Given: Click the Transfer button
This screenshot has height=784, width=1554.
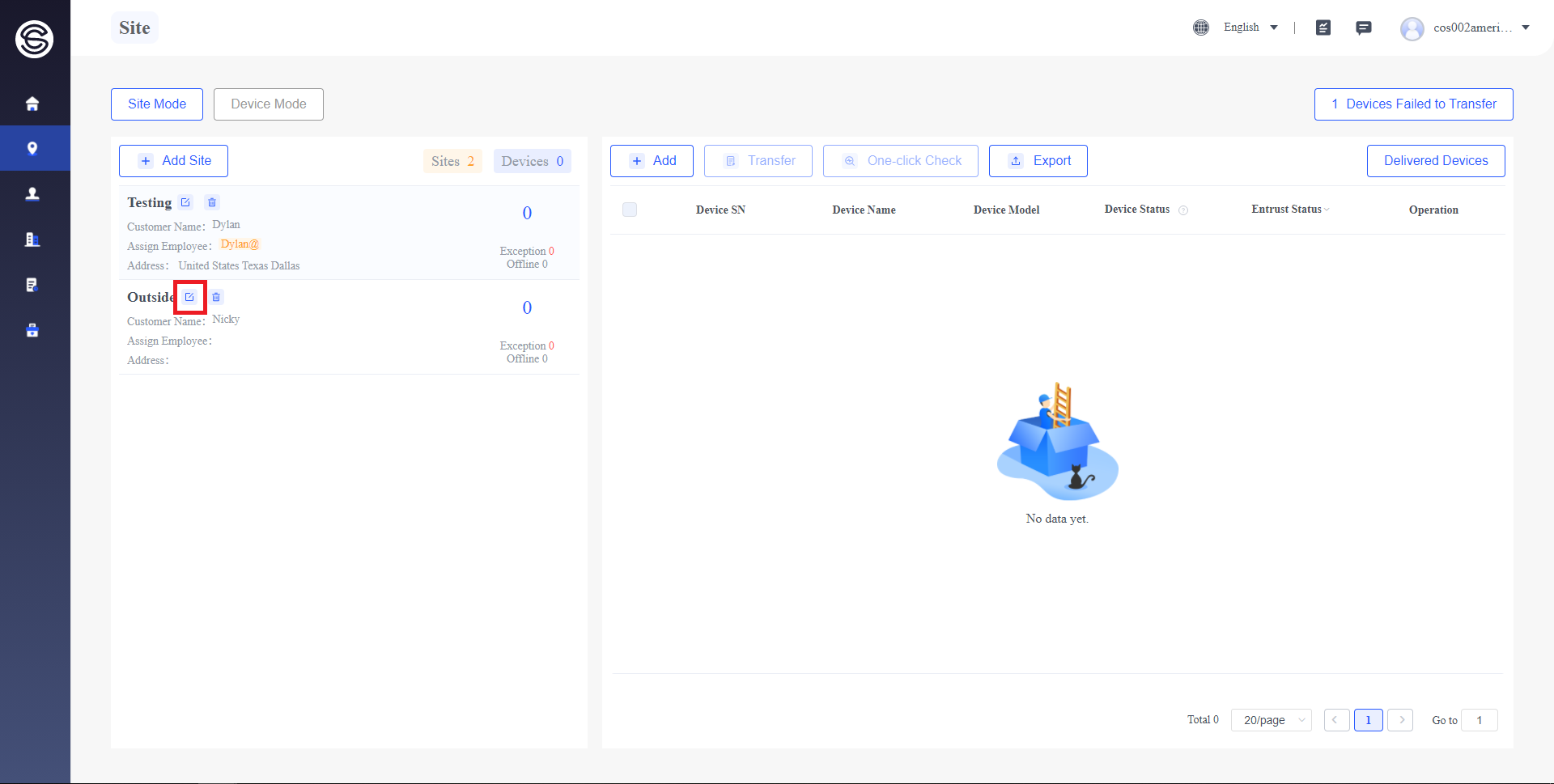Looking at the screenshot, I should 758,161.
